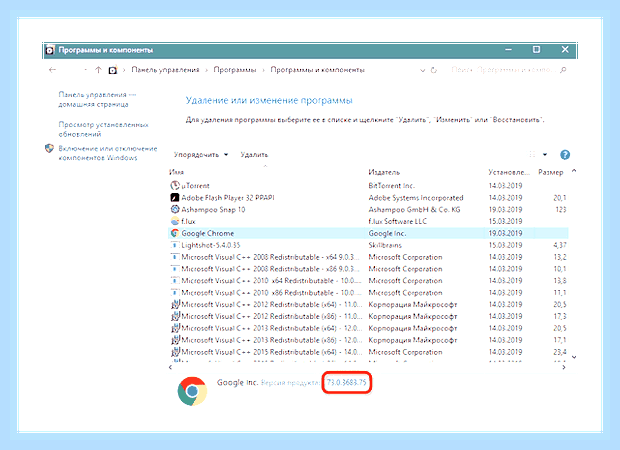Screen dimensions: 620x450
Task: Open Просмотр установленных обновлений link
Action: 104,129
